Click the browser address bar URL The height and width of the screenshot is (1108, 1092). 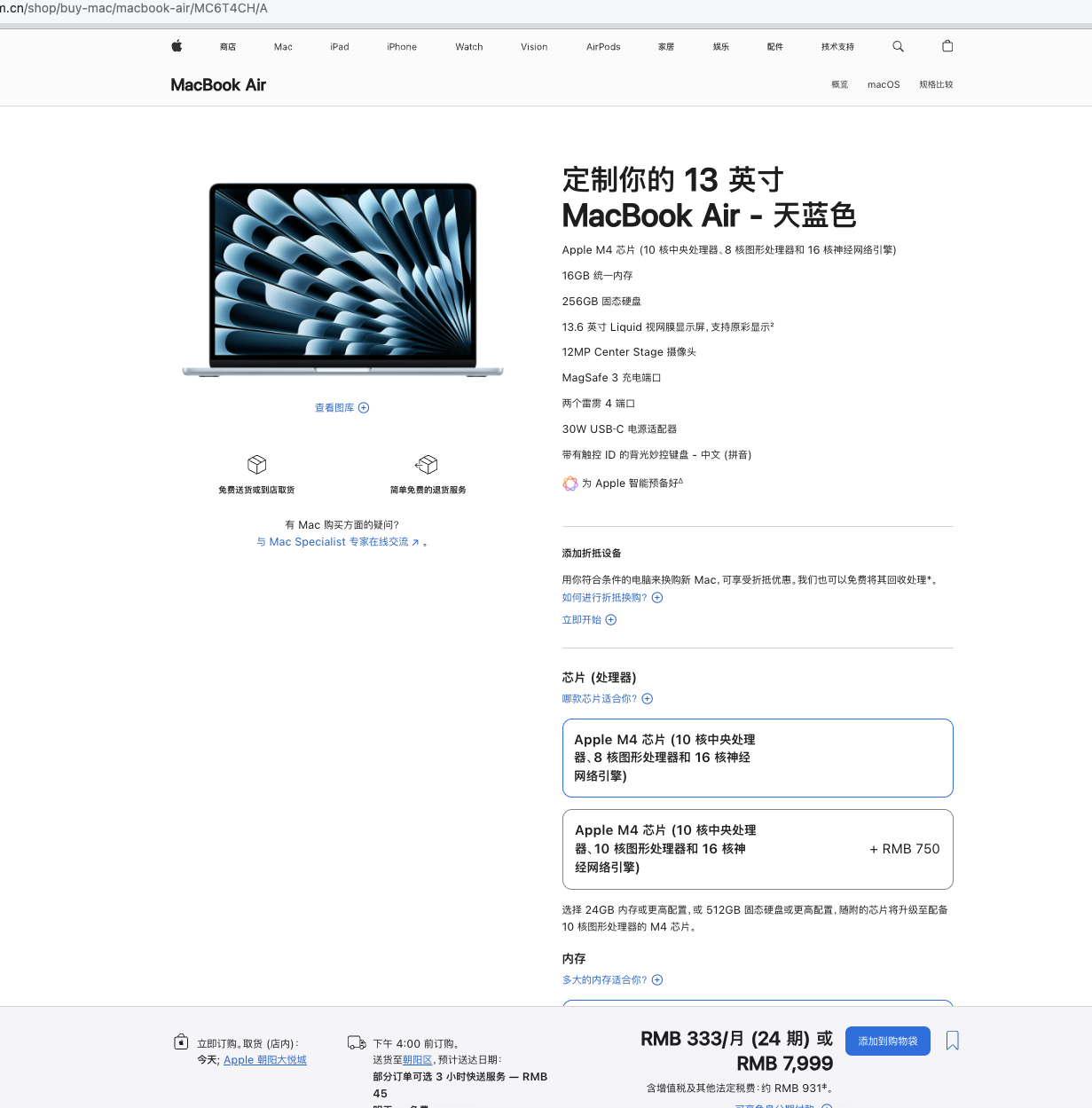tap(134, 8)
